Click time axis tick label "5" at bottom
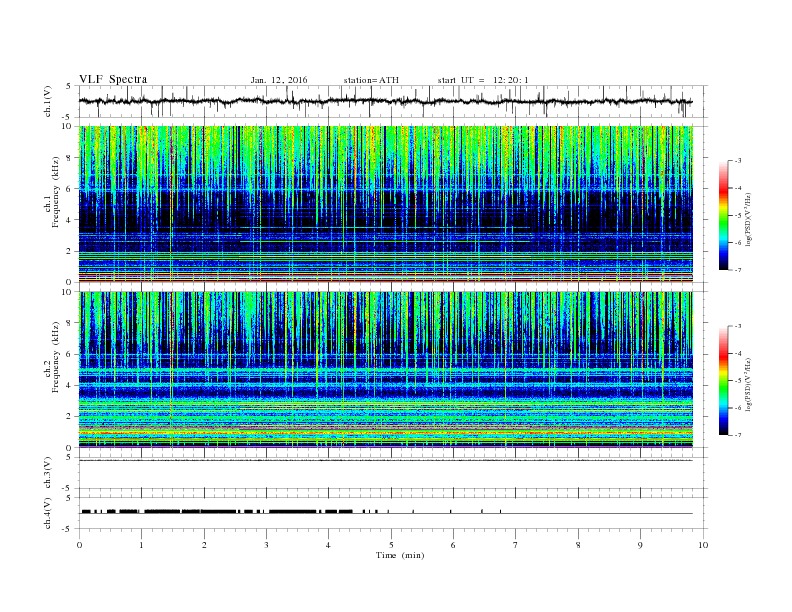Viewport: 792px width, 612px height. click(x=391, y=545)
